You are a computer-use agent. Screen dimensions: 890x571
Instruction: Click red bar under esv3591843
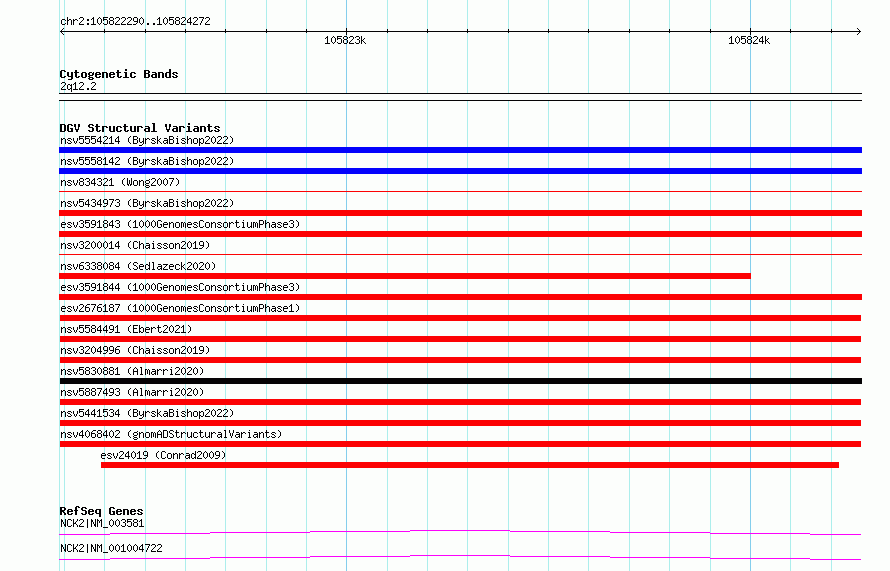click(x=460, y=234)
